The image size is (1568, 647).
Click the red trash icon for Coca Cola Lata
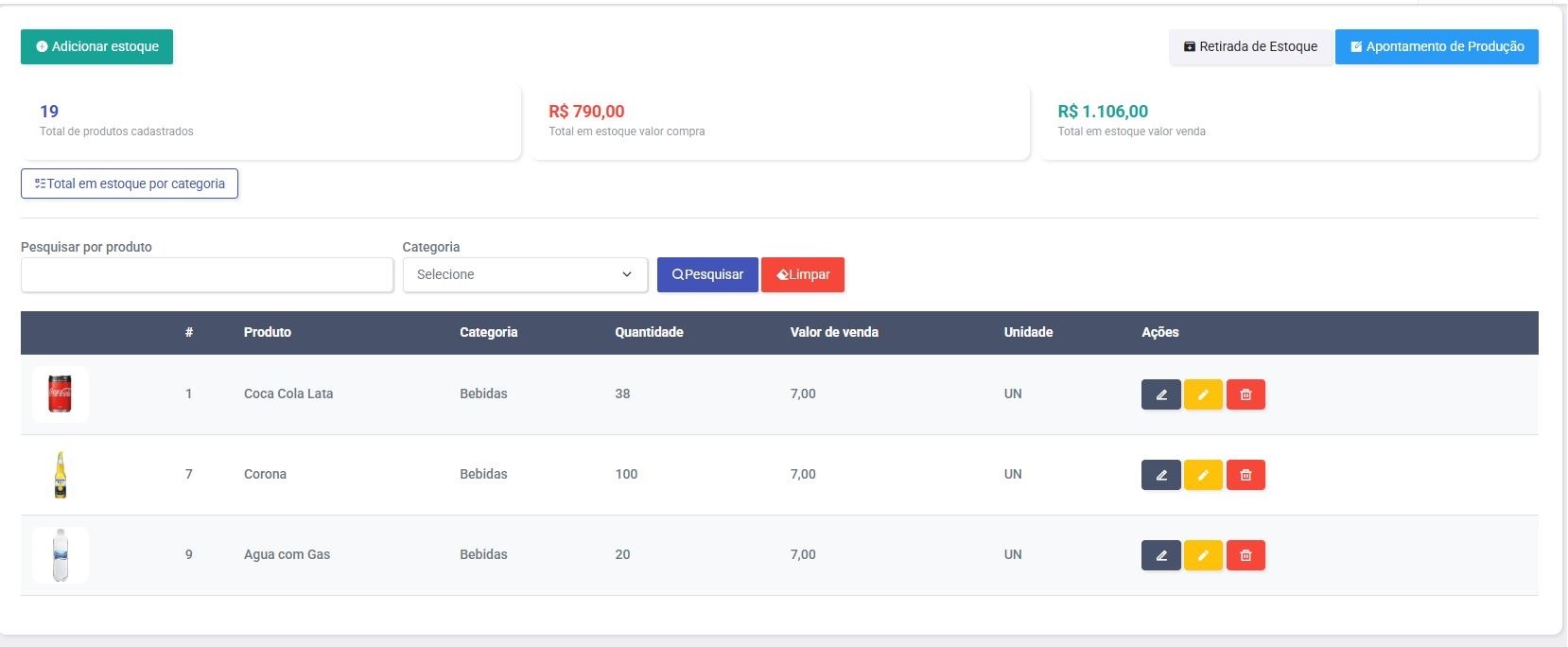coord(1246,394)
